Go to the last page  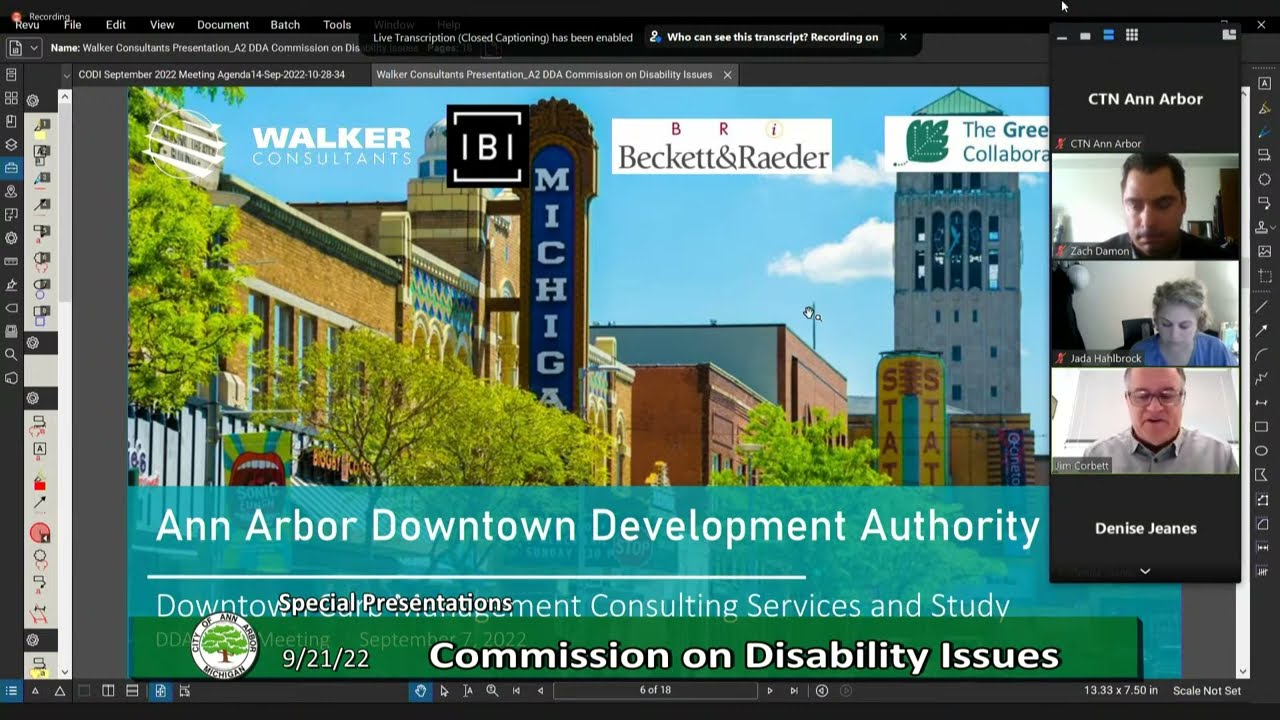pyautogui.click(x=794, y=690)
